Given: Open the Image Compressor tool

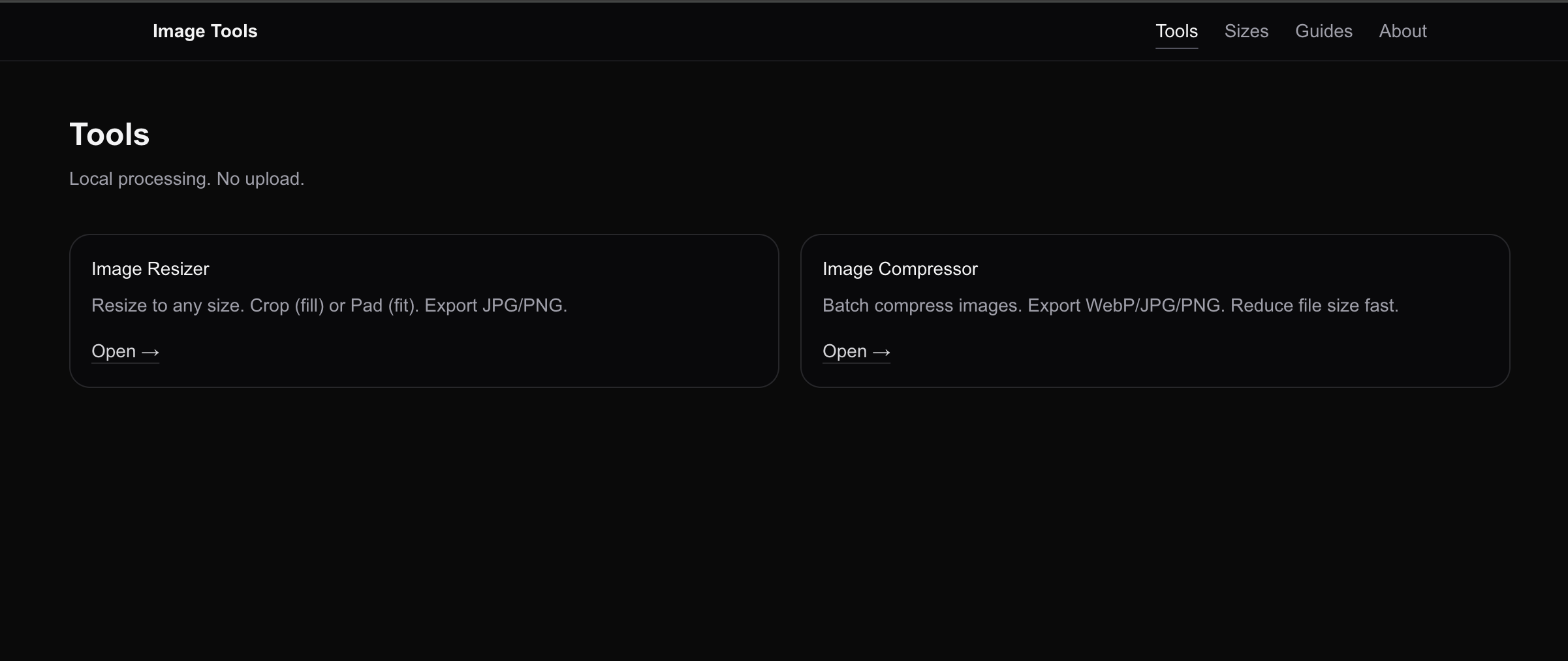Looking at the screenshot, I should pos(856,351).
